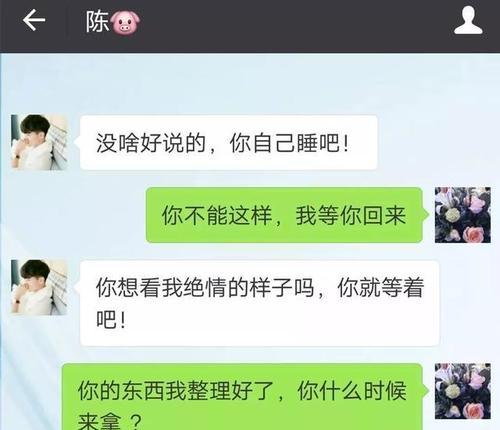Tap the text 你什么时候来拿 in green bubble
The height and width of the screenshot is (430, 500).
coord(242,405)
